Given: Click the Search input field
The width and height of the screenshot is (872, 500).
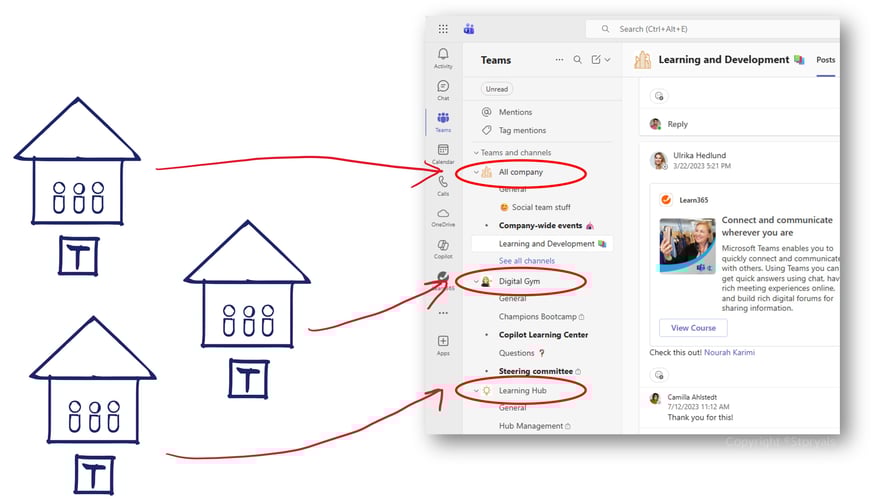Looking at the screenshot, I should click(x=720, y=29).
